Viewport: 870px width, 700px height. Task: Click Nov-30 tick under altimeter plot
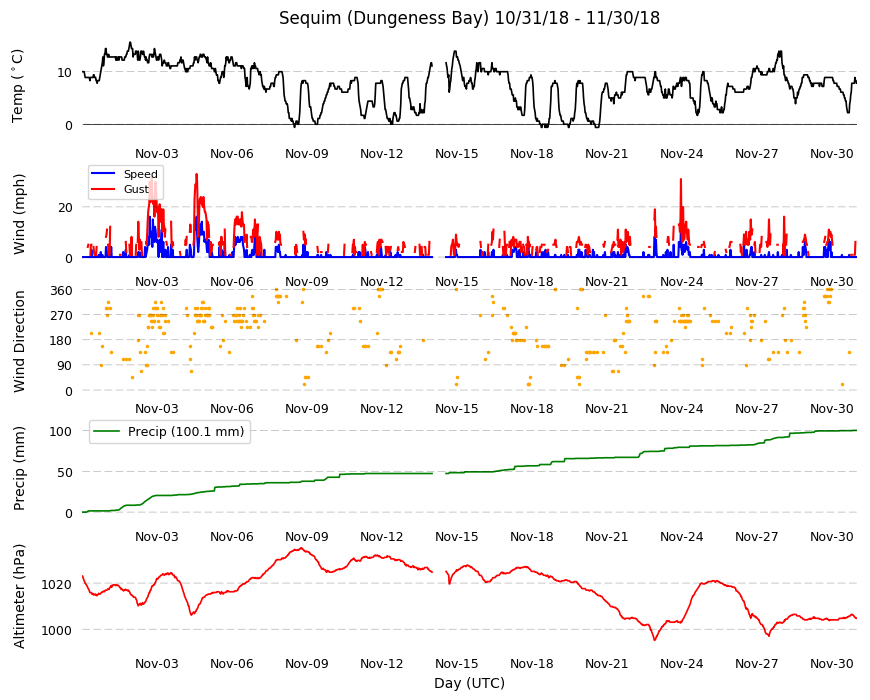831,663
